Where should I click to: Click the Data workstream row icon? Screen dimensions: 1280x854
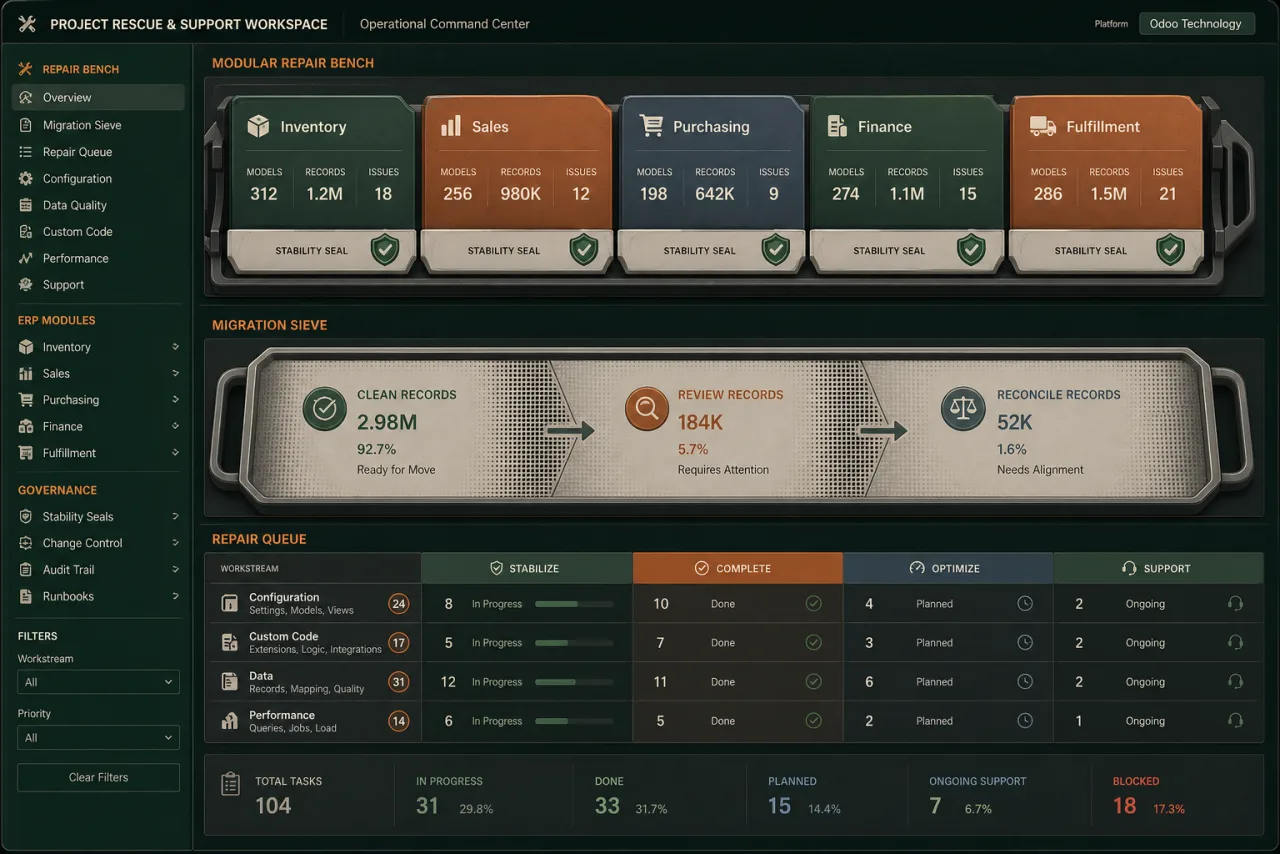tap(229, 681)
